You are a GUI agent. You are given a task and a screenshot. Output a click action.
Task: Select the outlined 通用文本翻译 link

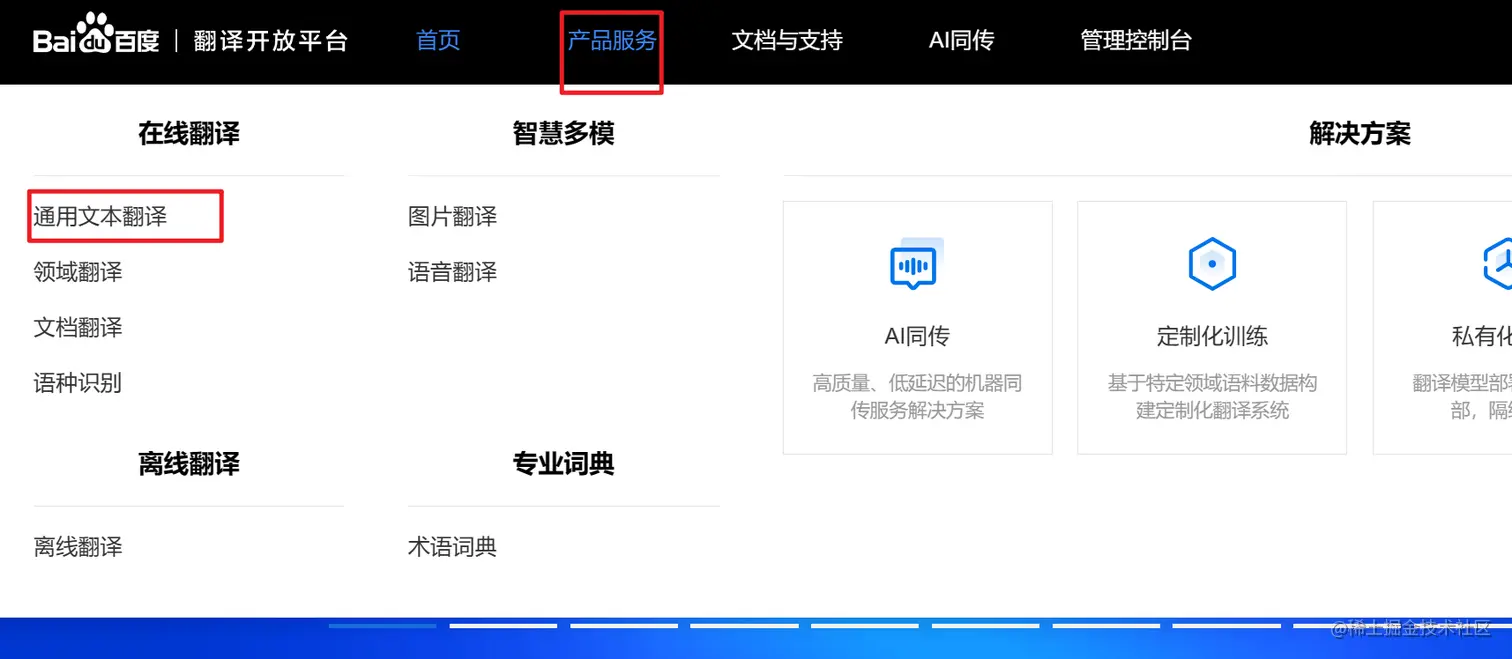pyautogui.click(x=103, y=216)
